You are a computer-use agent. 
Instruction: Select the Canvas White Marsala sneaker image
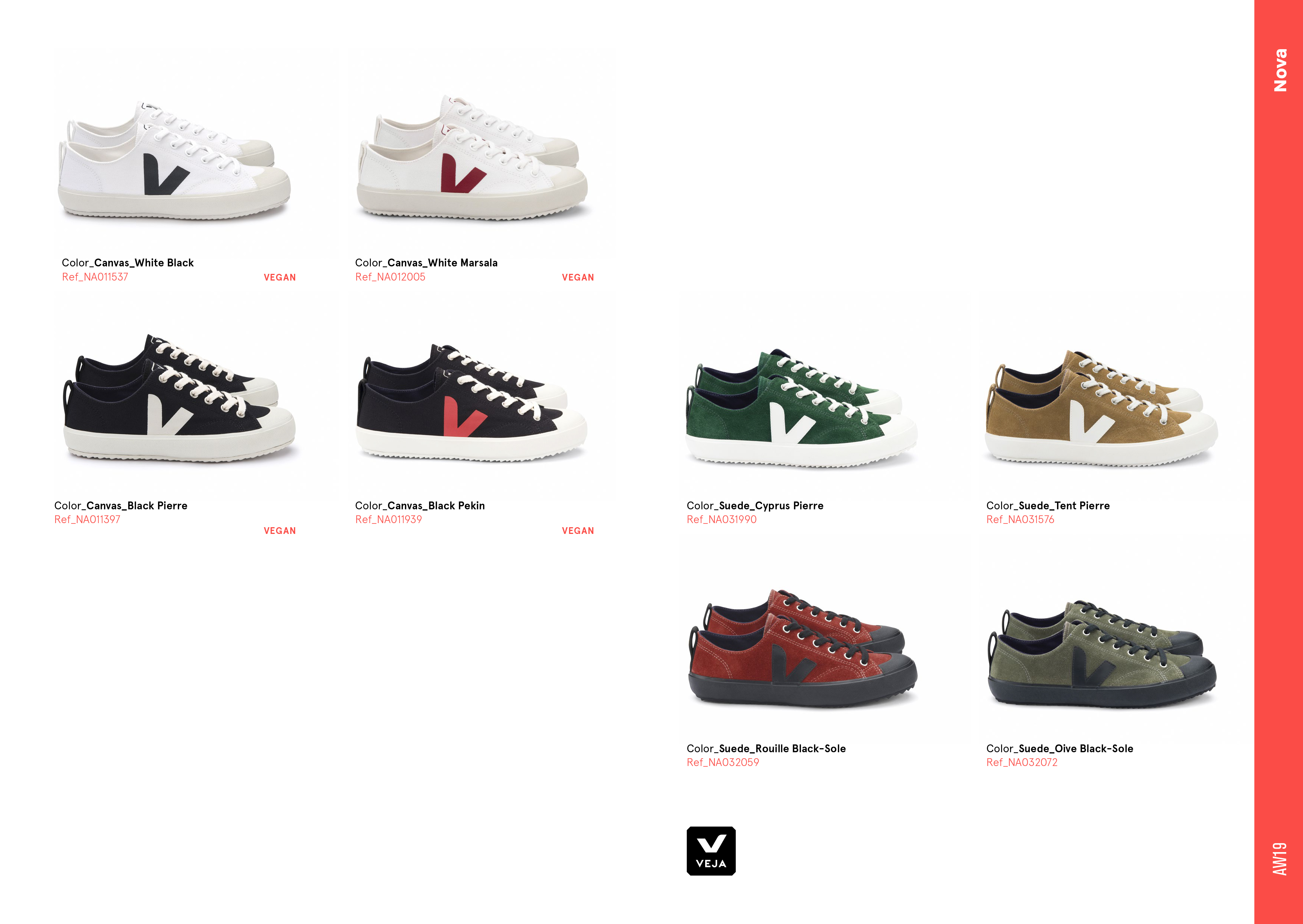[x=472, y=158]
